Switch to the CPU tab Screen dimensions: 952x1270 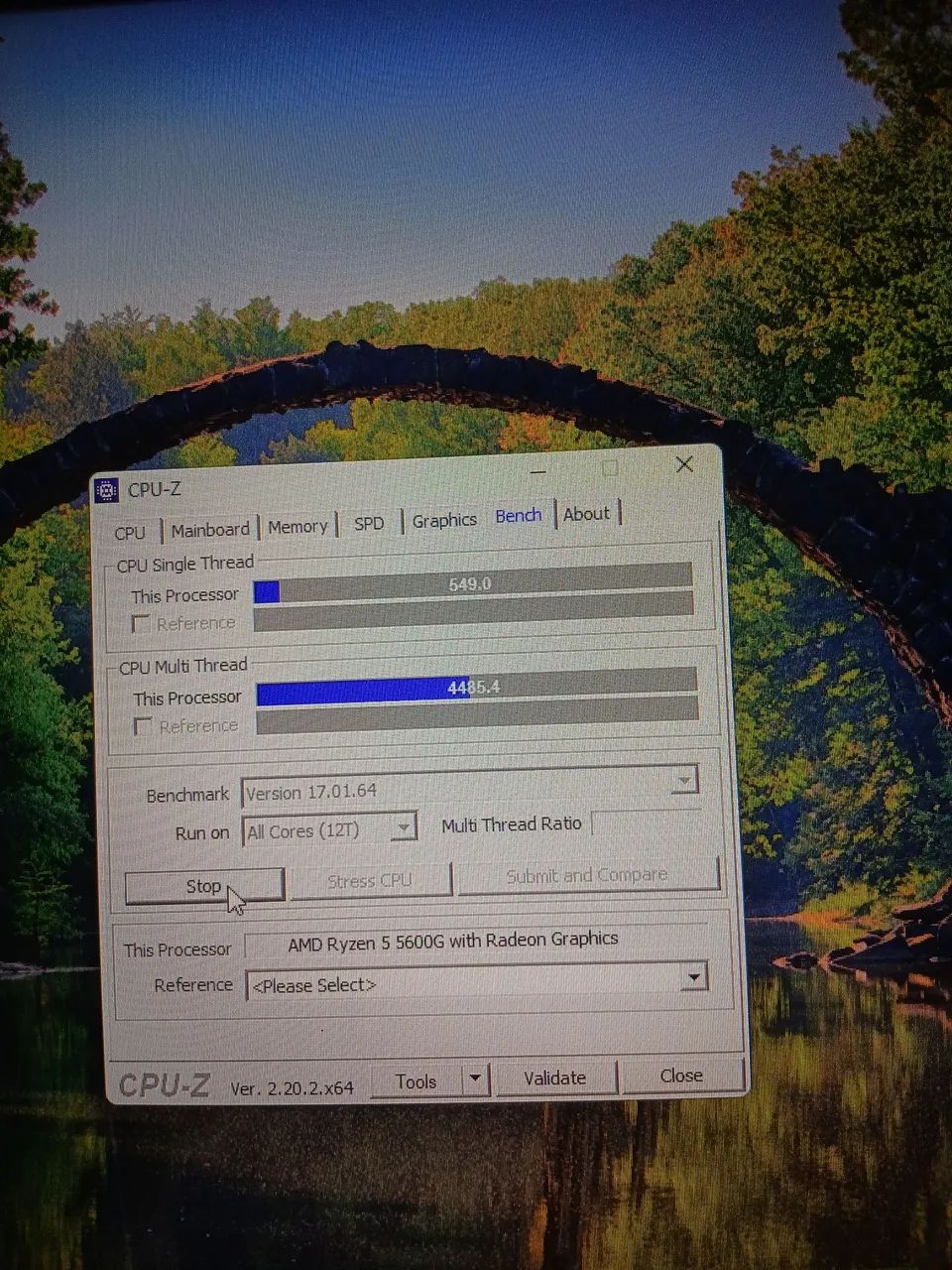(130, 533)
